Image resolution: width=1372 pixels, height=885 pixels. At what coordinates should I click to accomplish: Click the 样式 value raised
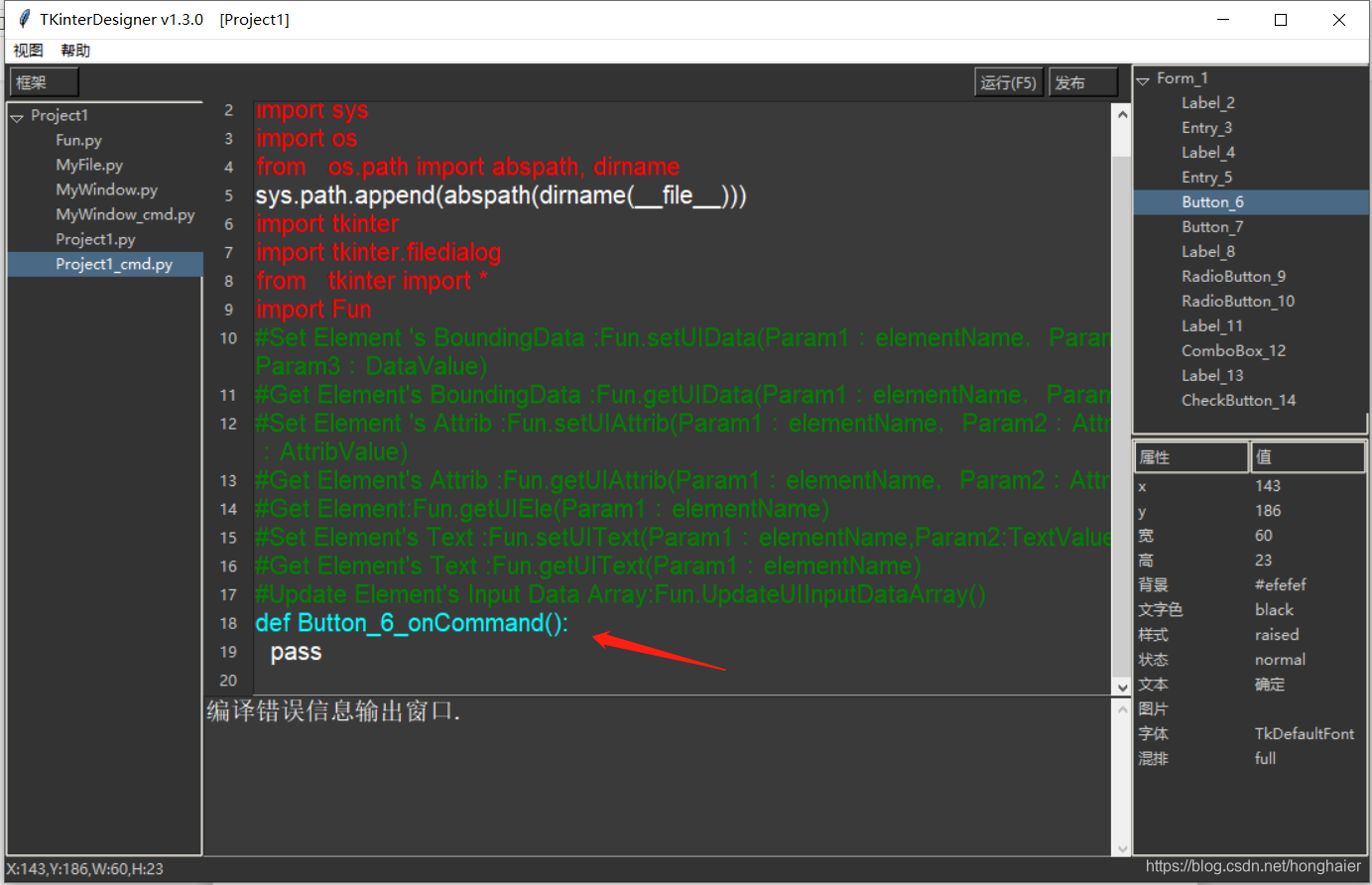coord(1277,635)
